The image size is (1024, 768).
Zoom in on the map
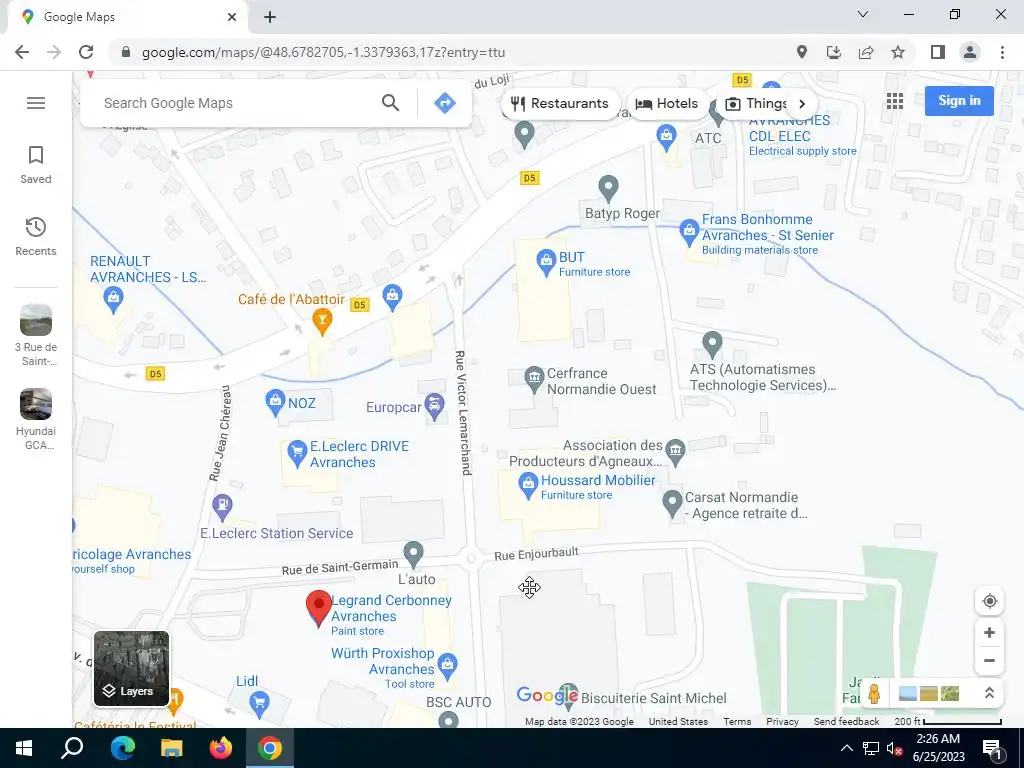pyautogui.click(x=989, y=632)
